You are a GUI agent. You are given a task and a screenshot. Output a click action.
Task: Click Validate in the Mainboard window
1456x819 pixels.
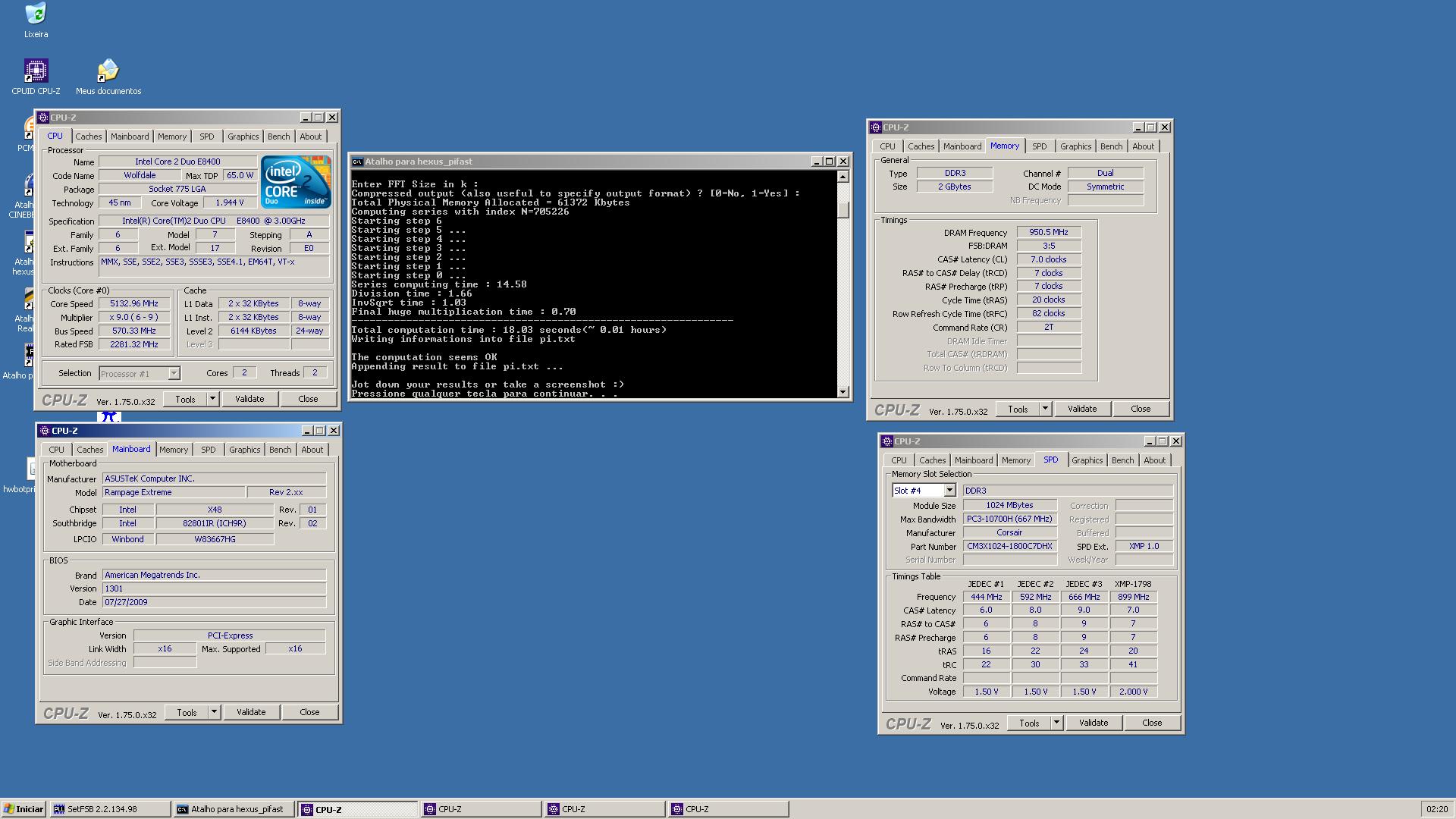point(251,712)
